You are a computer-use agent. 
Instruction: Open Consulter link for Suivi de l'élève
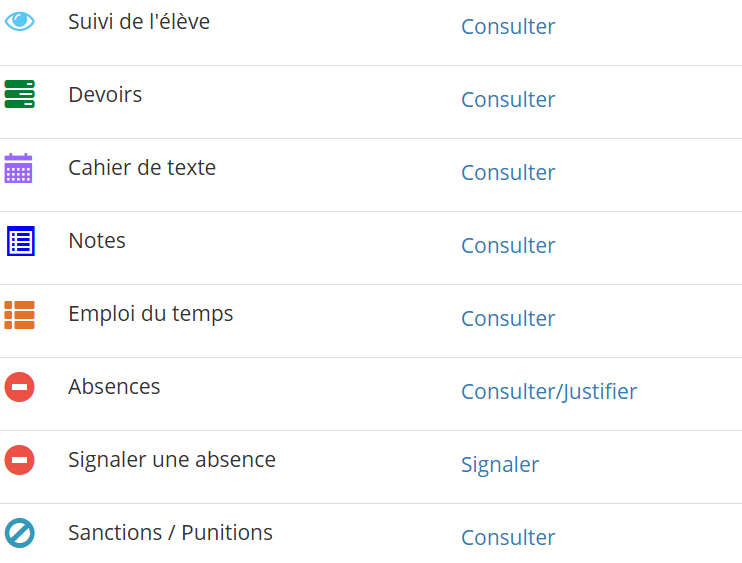(x=508, y=27)
